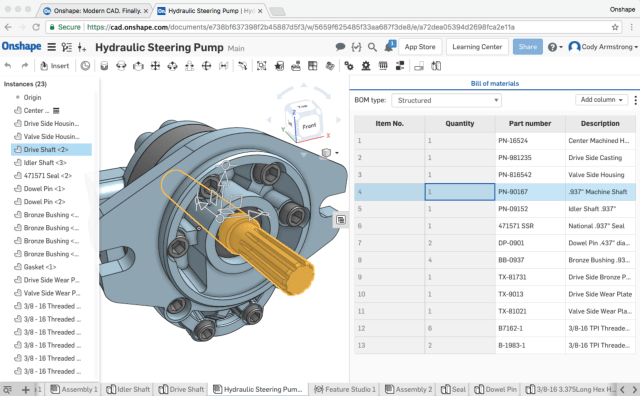The height and width of the screenshot is (396, 640).
Task: Select the Tangent mate tool
Action: [242, 66]
